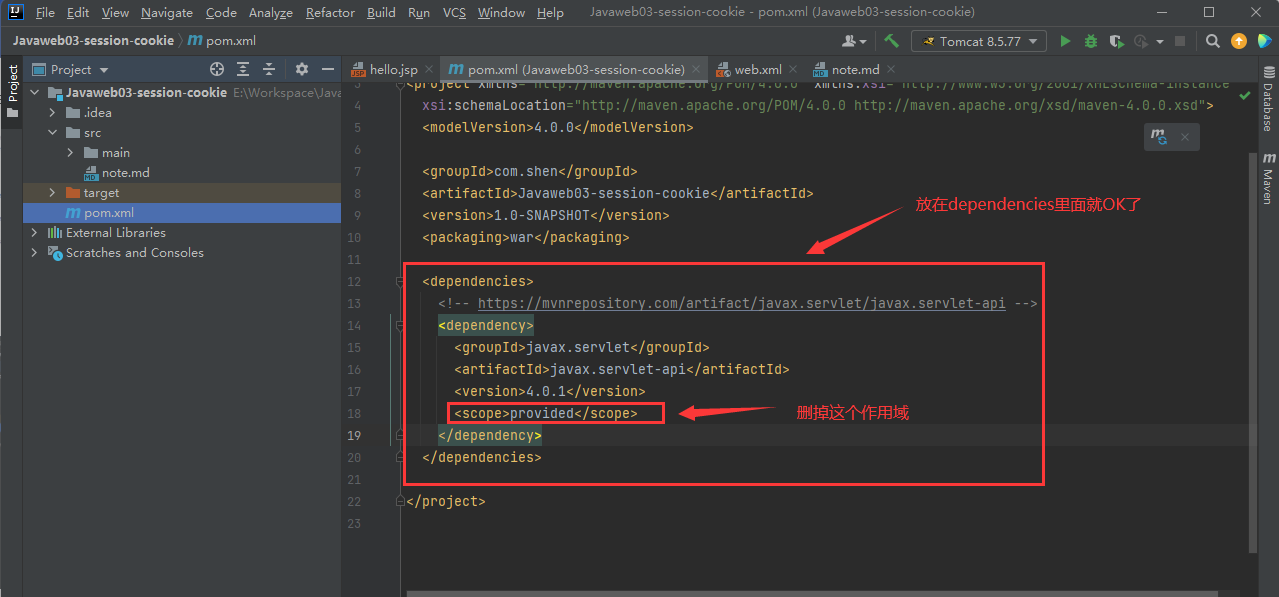Run with Coverage shield icon

click(1115, 41)
